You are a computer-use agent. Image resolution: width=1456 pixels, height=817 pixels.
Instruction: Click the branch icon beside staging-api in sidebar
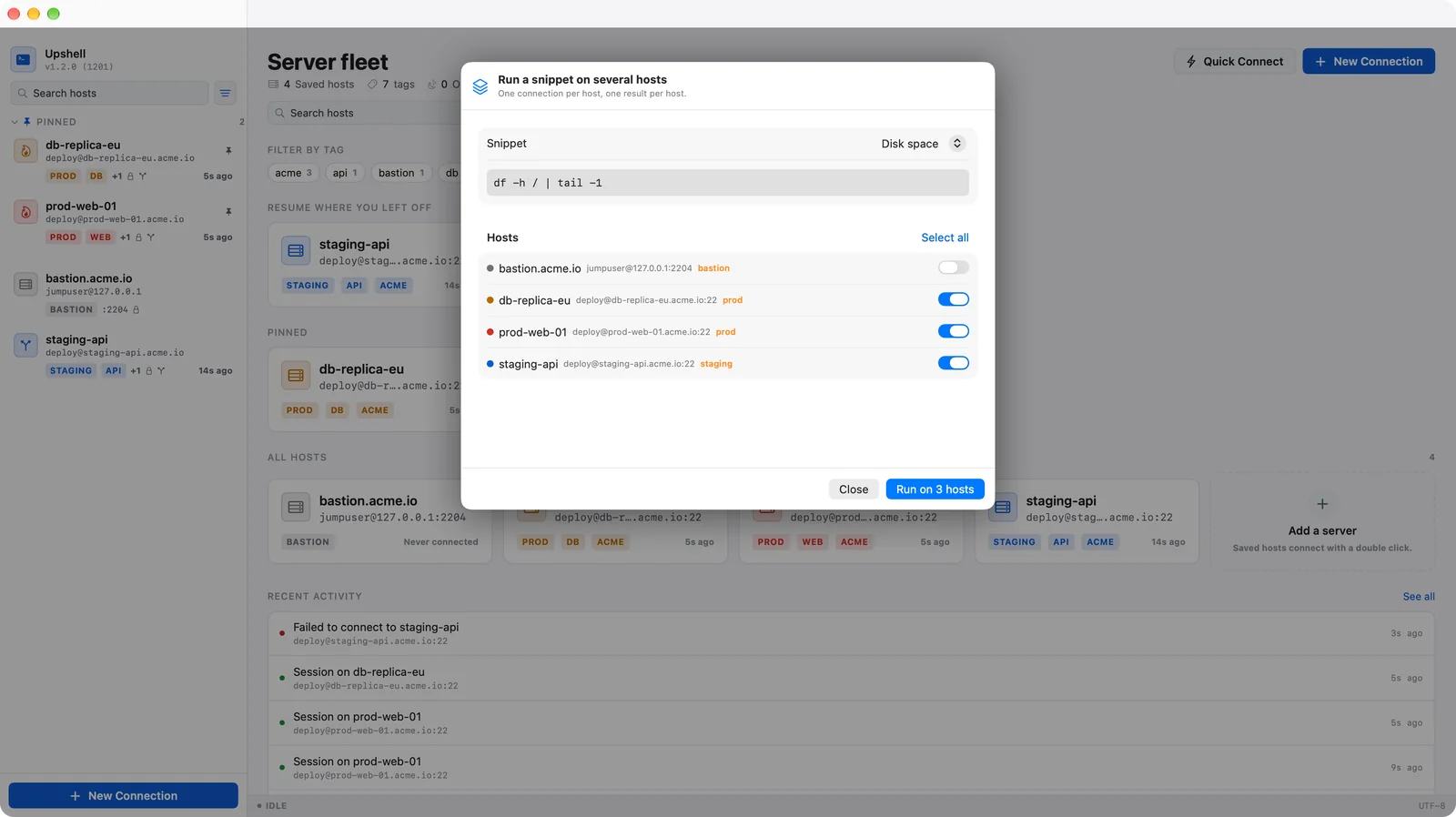click(x=25, y=345)
